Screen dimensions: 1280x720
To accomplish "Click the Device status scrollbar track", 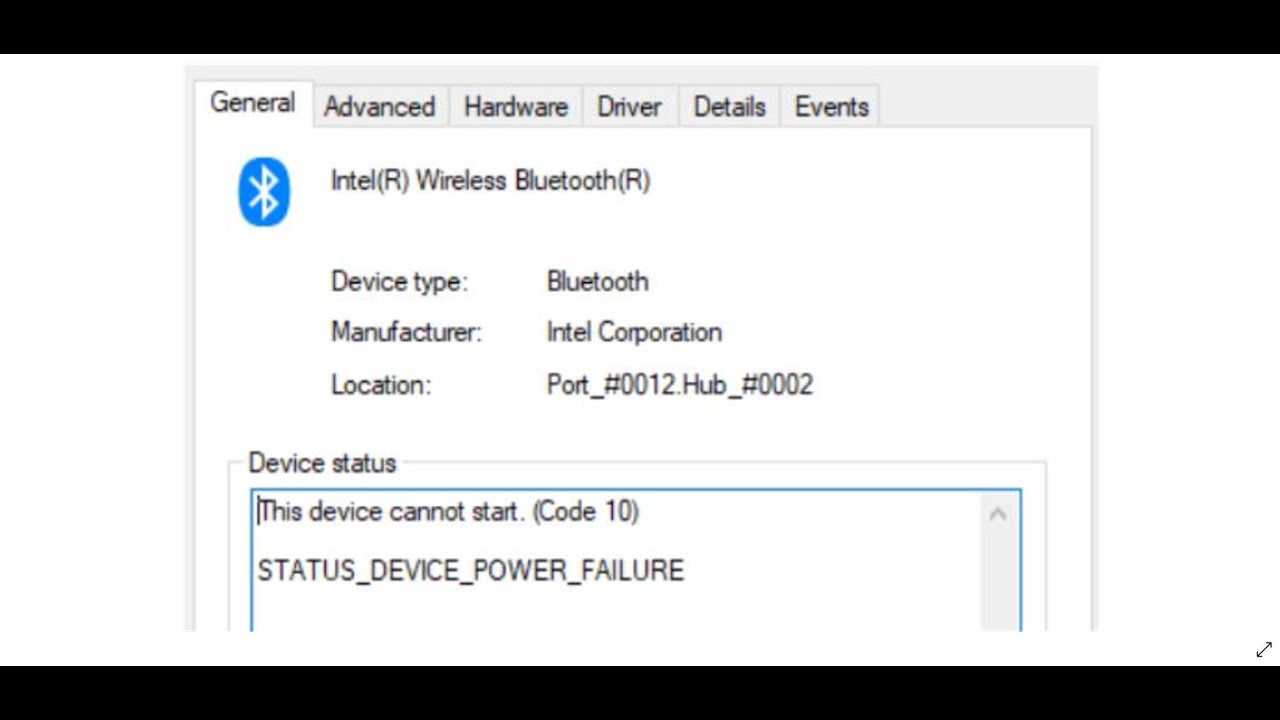I will click(997, 580).
